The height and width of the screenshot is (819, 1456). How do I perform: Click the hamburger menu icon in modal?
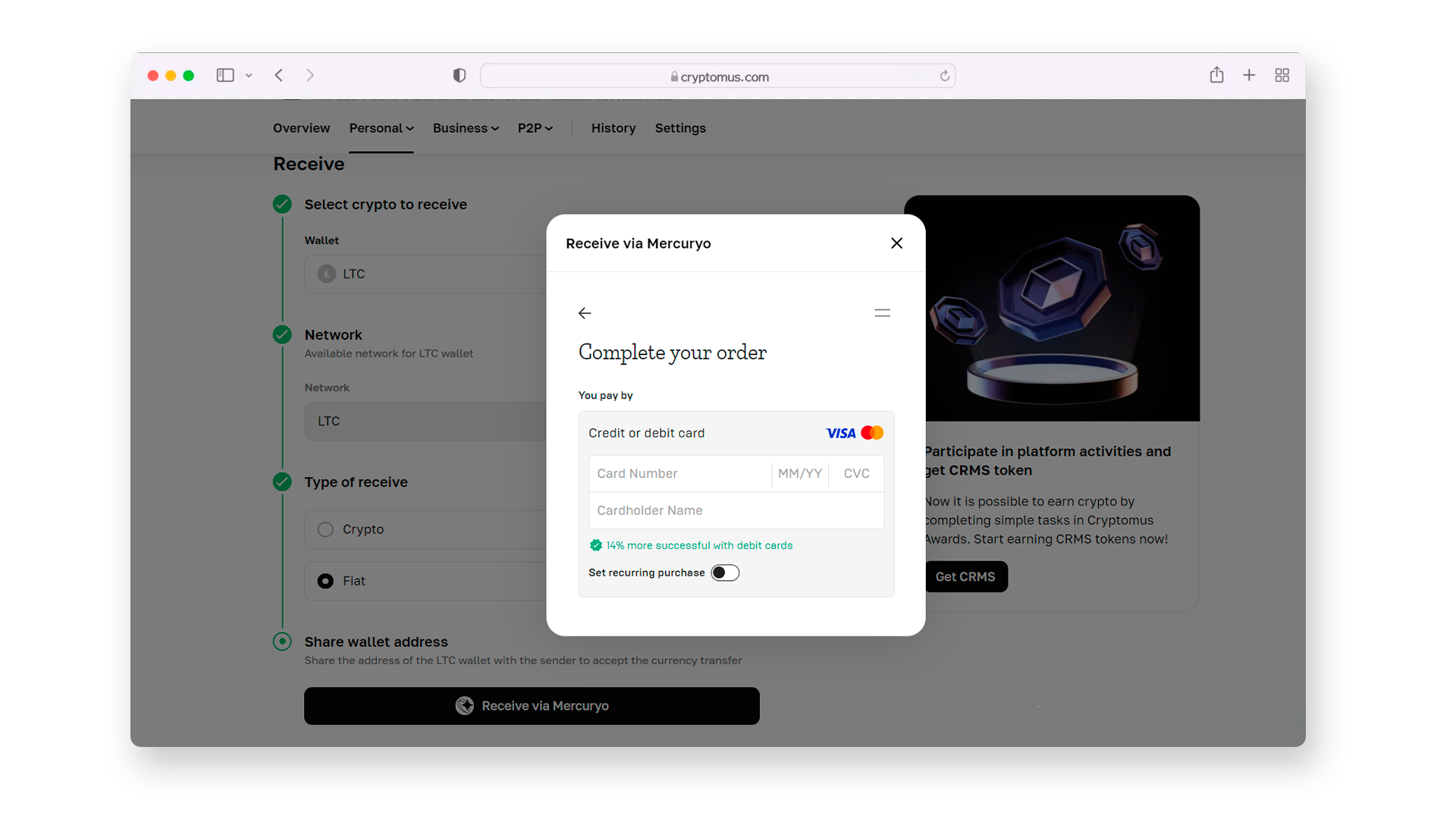882,313
